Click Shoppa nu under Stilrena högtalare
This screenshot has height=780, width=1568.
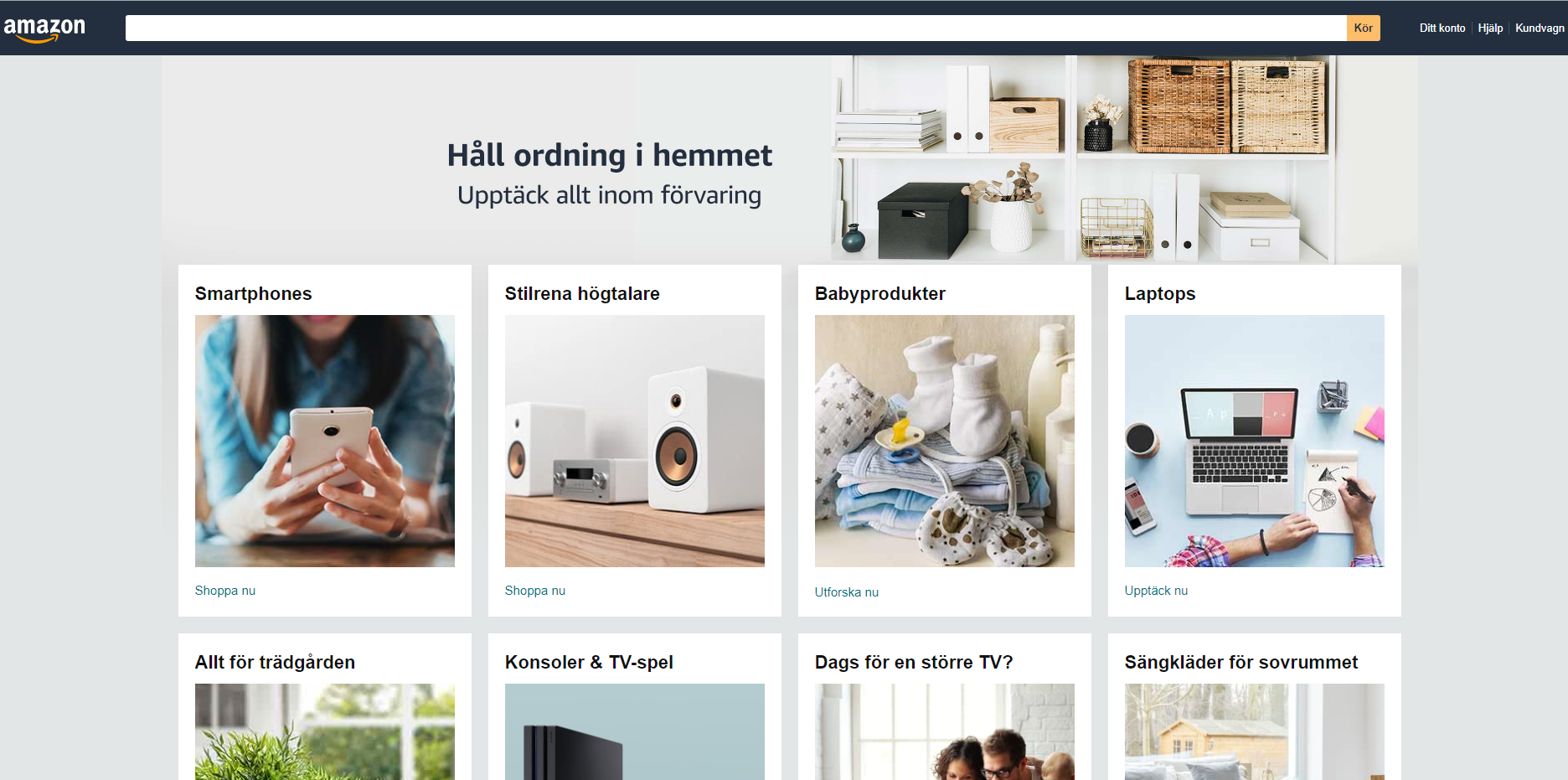pyautogui.click(x=535, y=591)
